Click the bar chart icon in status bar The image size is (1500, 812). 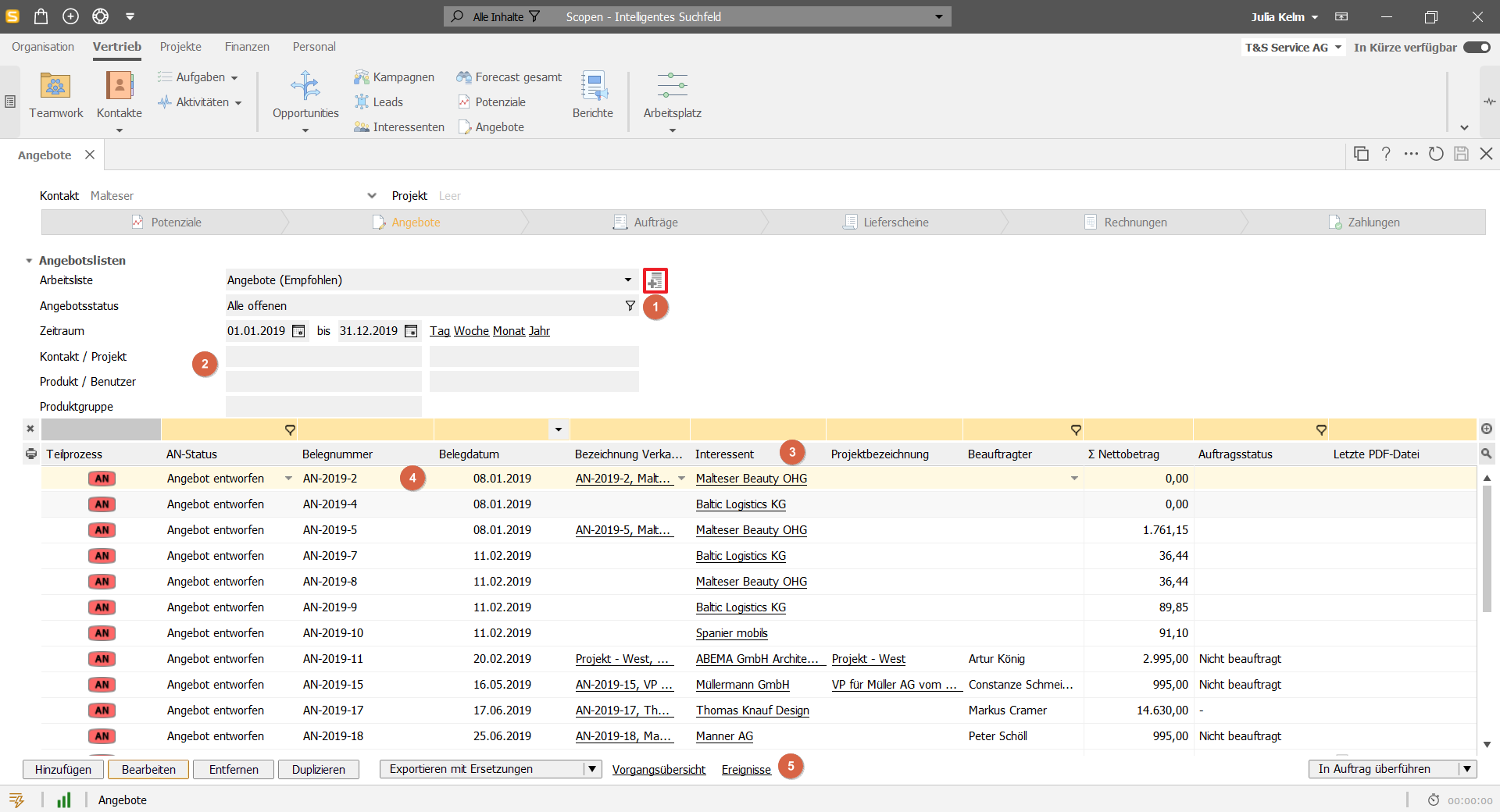(64, 800)
